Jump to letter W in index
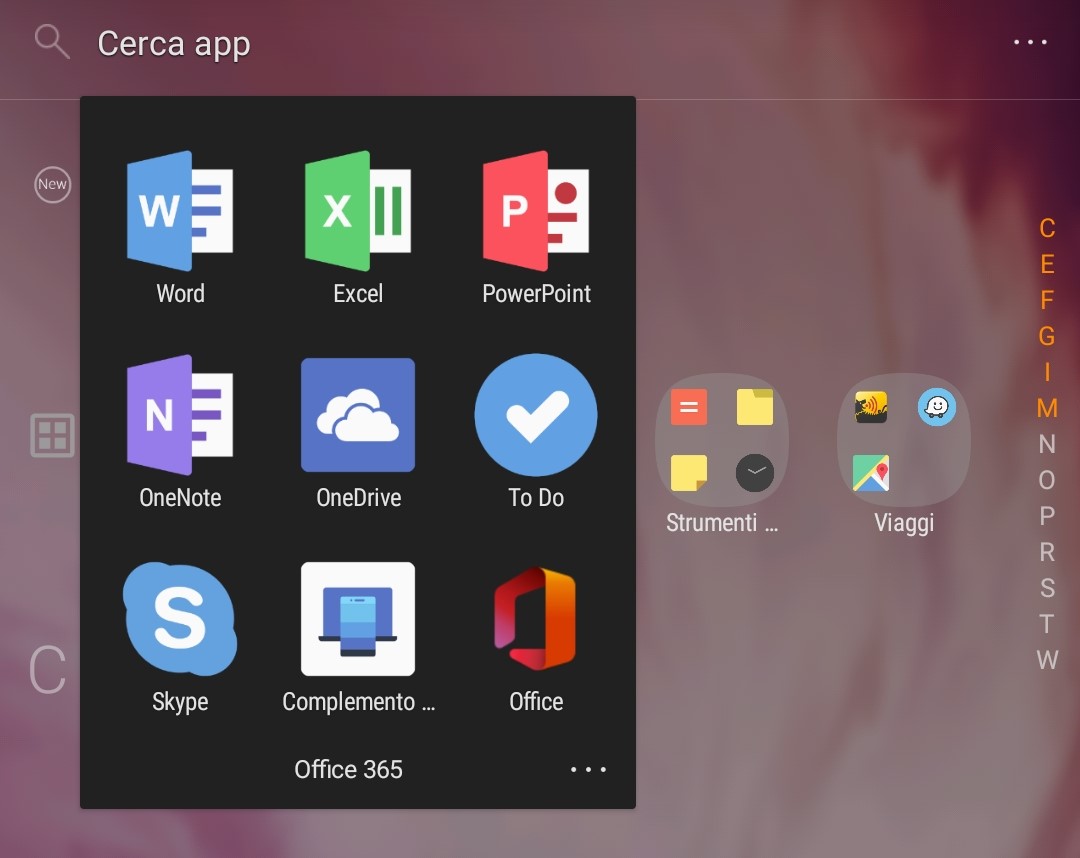The width and height of the screenshot is (1080, 858). pyautogui.click(x=1047, y=660)
